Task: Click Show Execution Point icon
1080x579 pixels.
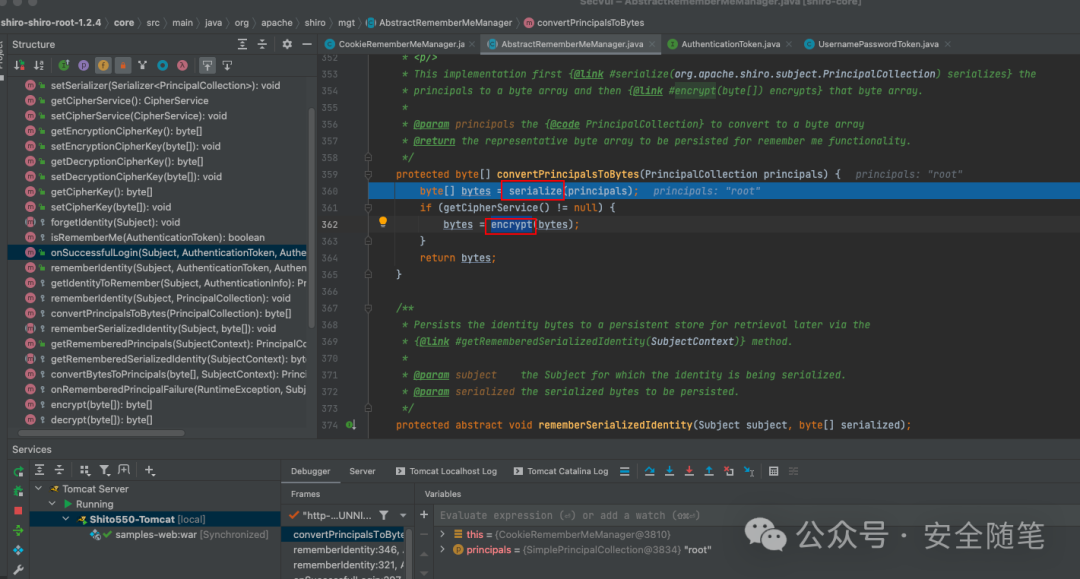Action: [x=625, y=472]
